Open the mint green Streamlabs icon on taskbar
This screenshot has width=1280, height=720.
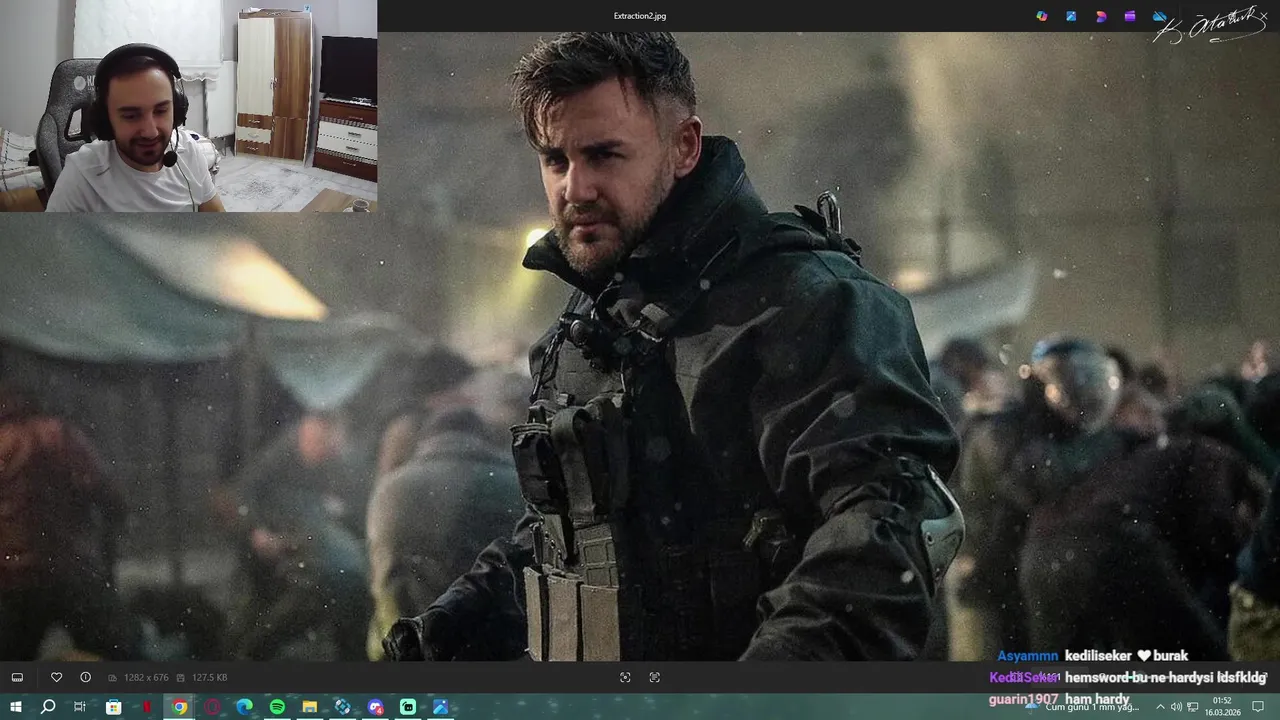pos(408,707)
